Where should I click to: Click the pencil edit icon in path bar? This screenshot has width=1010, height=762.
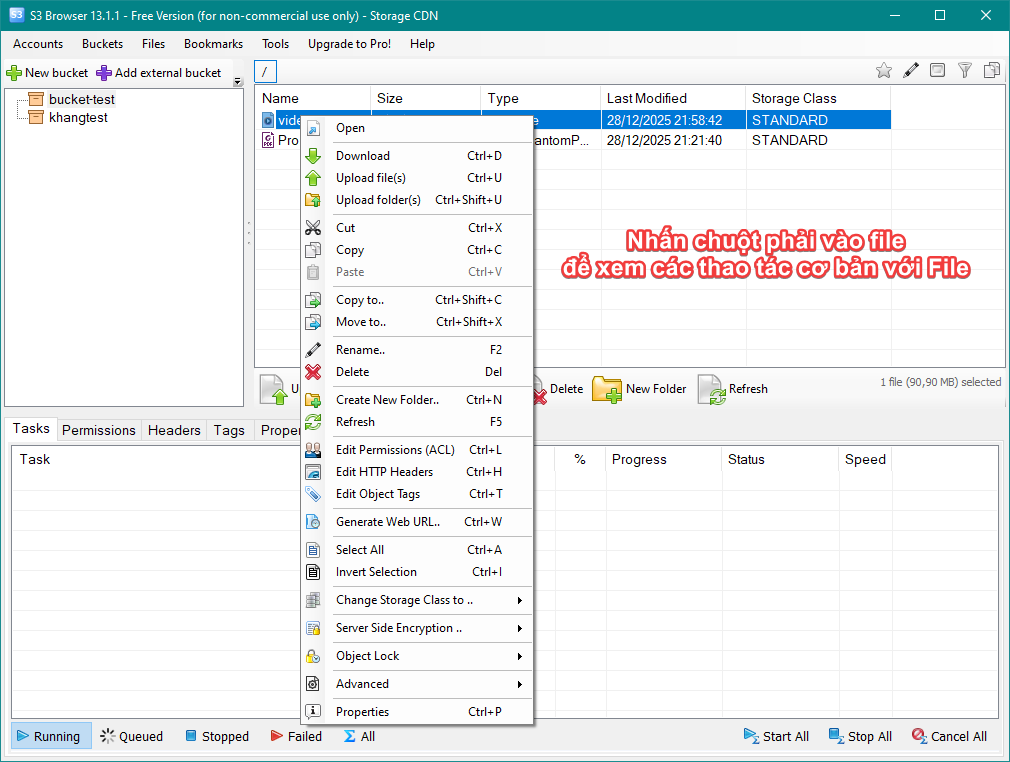click(911, 70)
